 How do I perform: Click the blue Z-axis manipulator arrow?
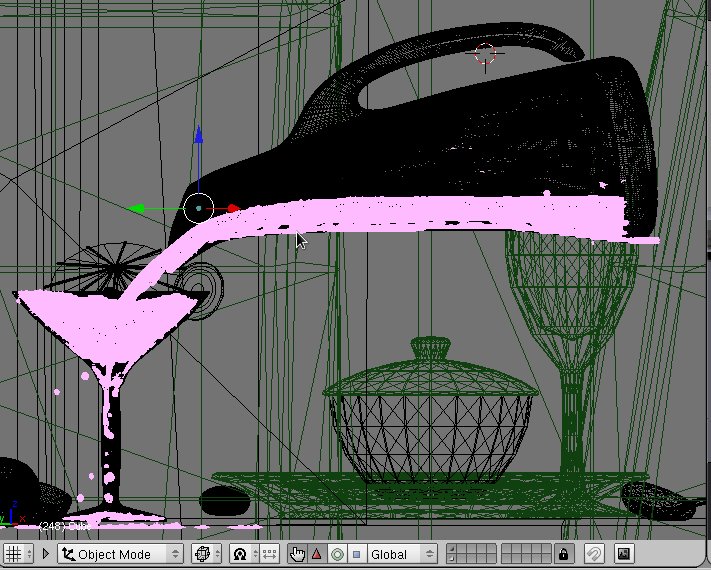[x=198, y=136]
